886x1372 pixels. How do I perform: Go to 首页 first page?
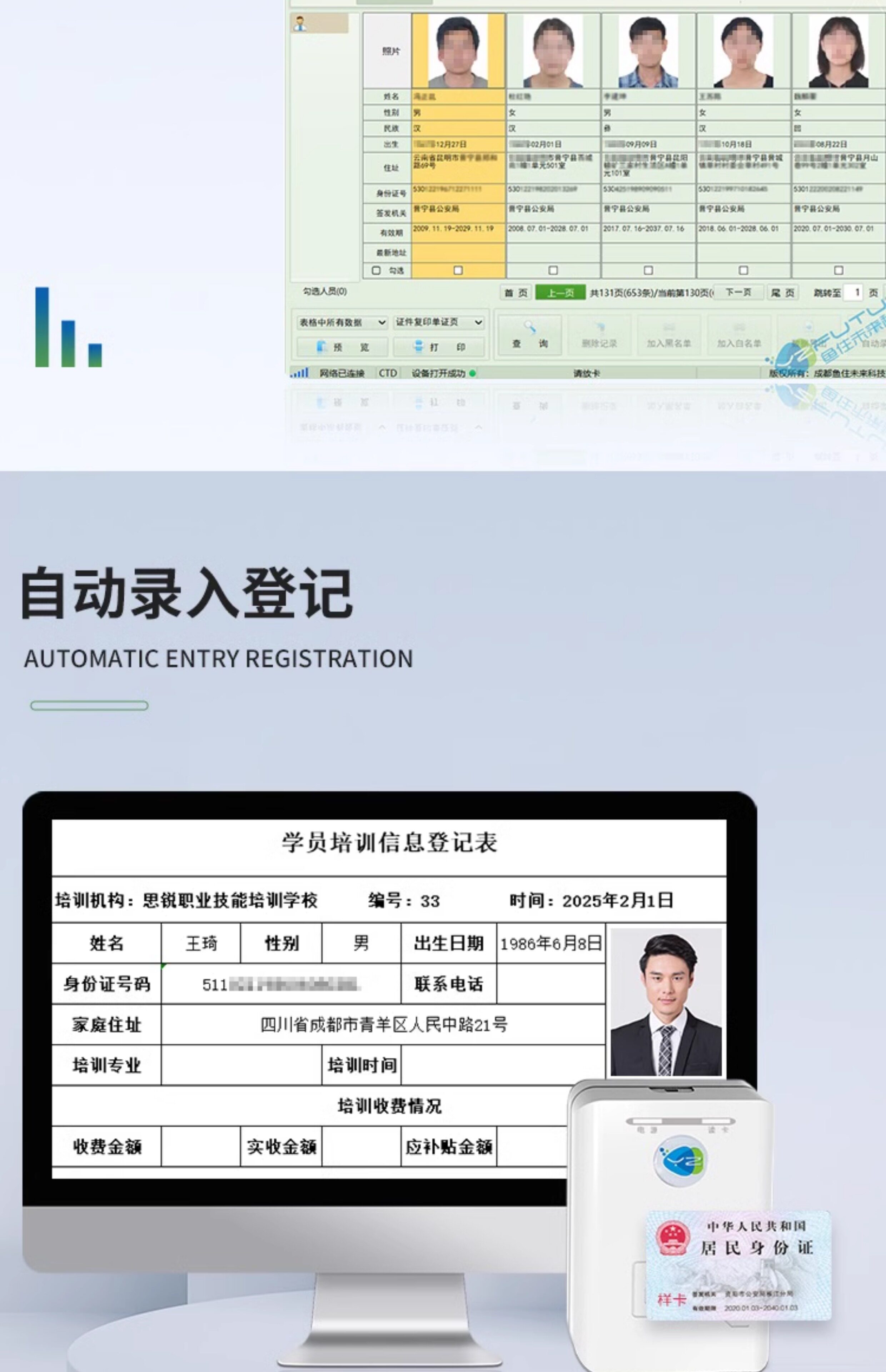click(x=516, y=293)
